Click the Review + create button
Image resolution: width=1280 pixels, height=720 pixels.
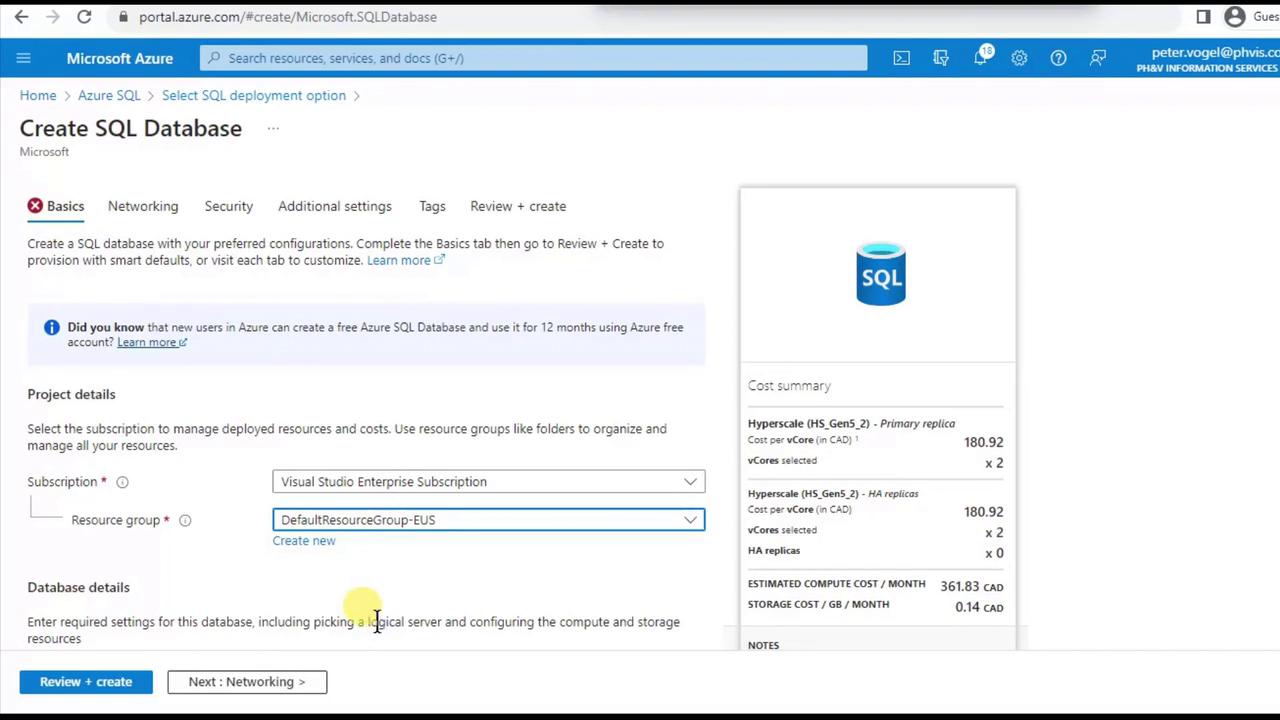(x=86, y=682)
